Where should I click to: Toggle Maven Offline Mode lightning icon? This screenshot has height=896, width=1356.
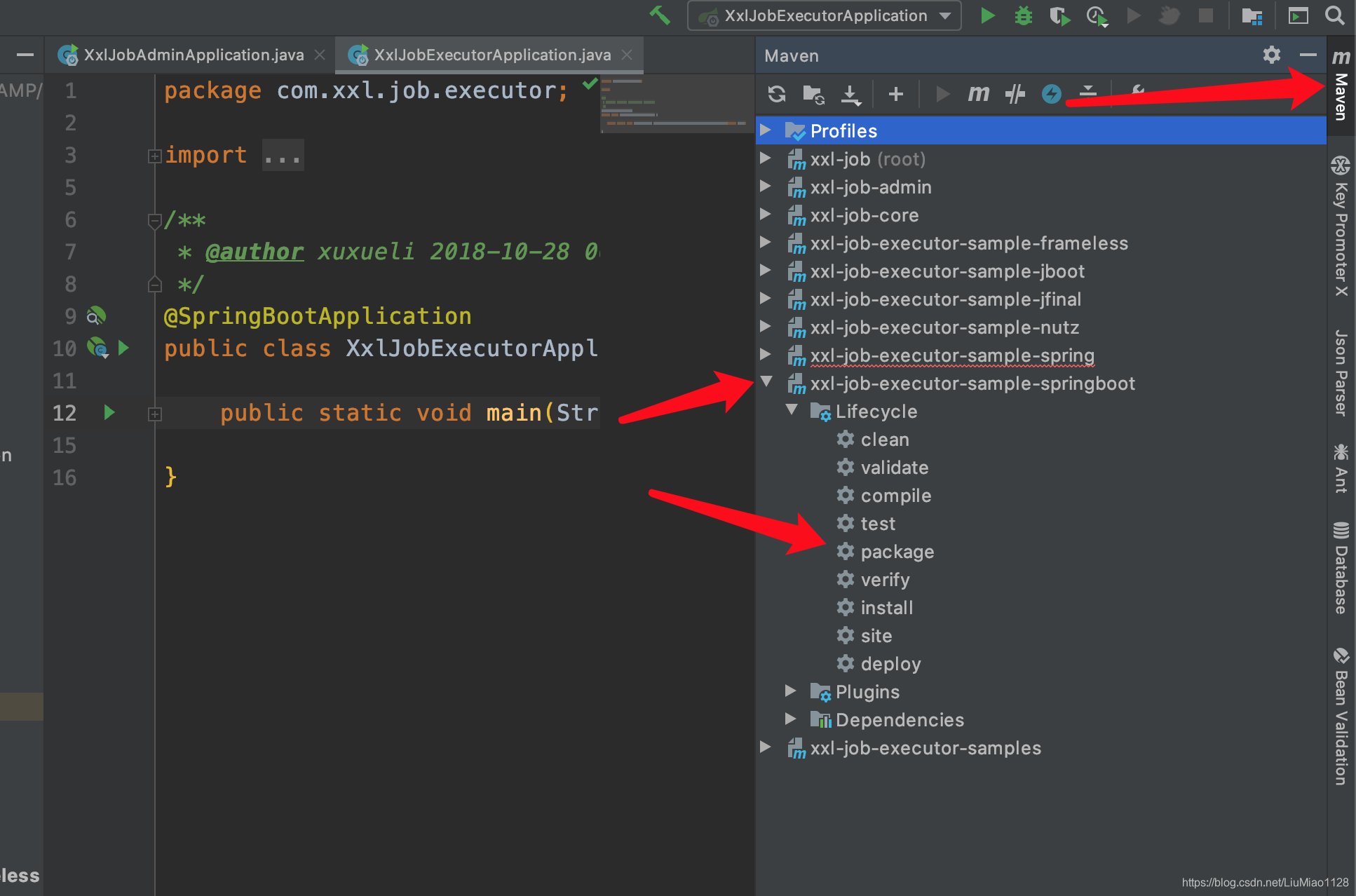click(1051, 94)
